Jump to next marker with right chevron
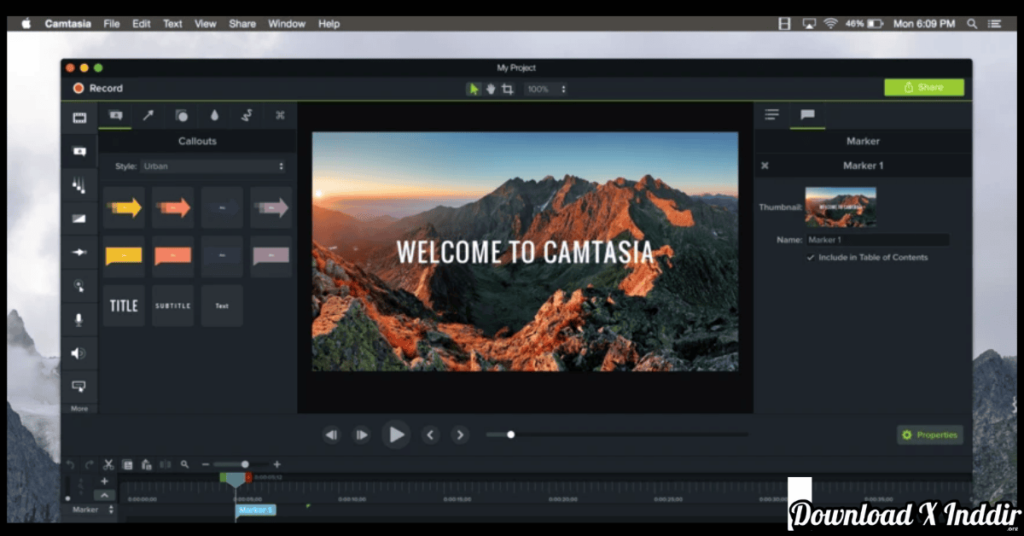The height and width of the screenshot is (536, 1024). (460, 435)
